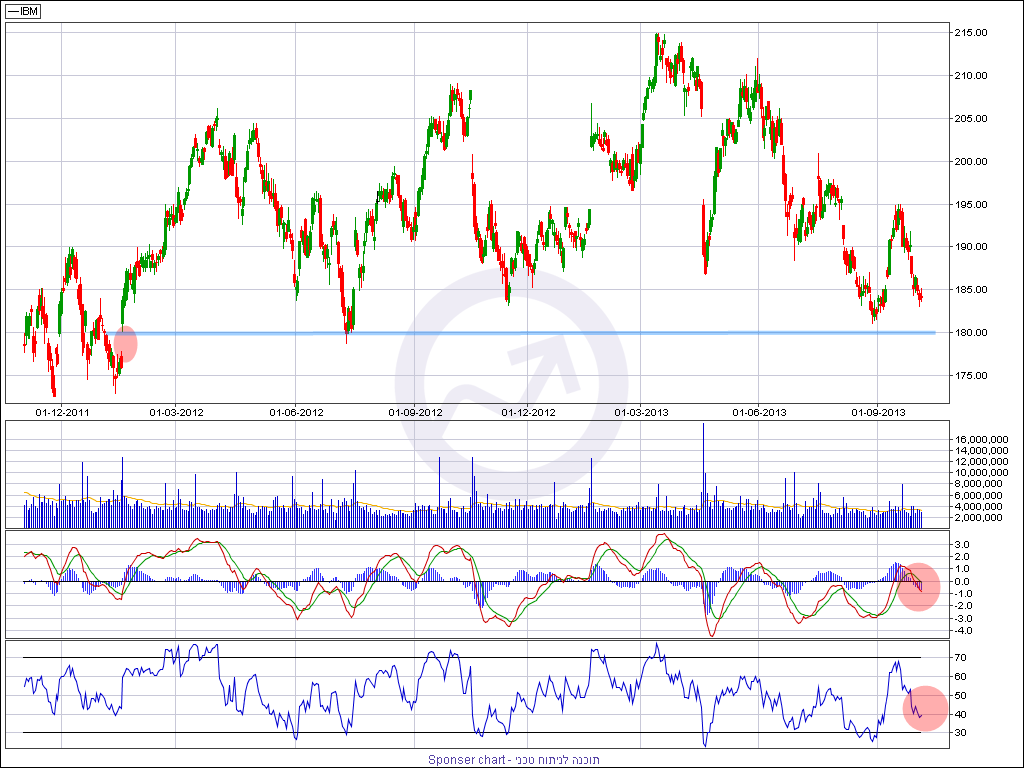Select the 01-09-2012 date label
This screenshot has width=1024, height=768.
click(415, 412)
